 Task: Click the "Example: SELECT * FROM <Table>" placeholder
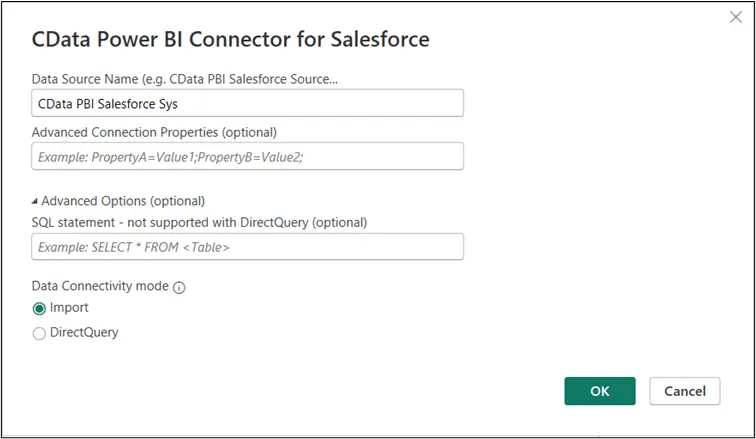click(134, 247)
